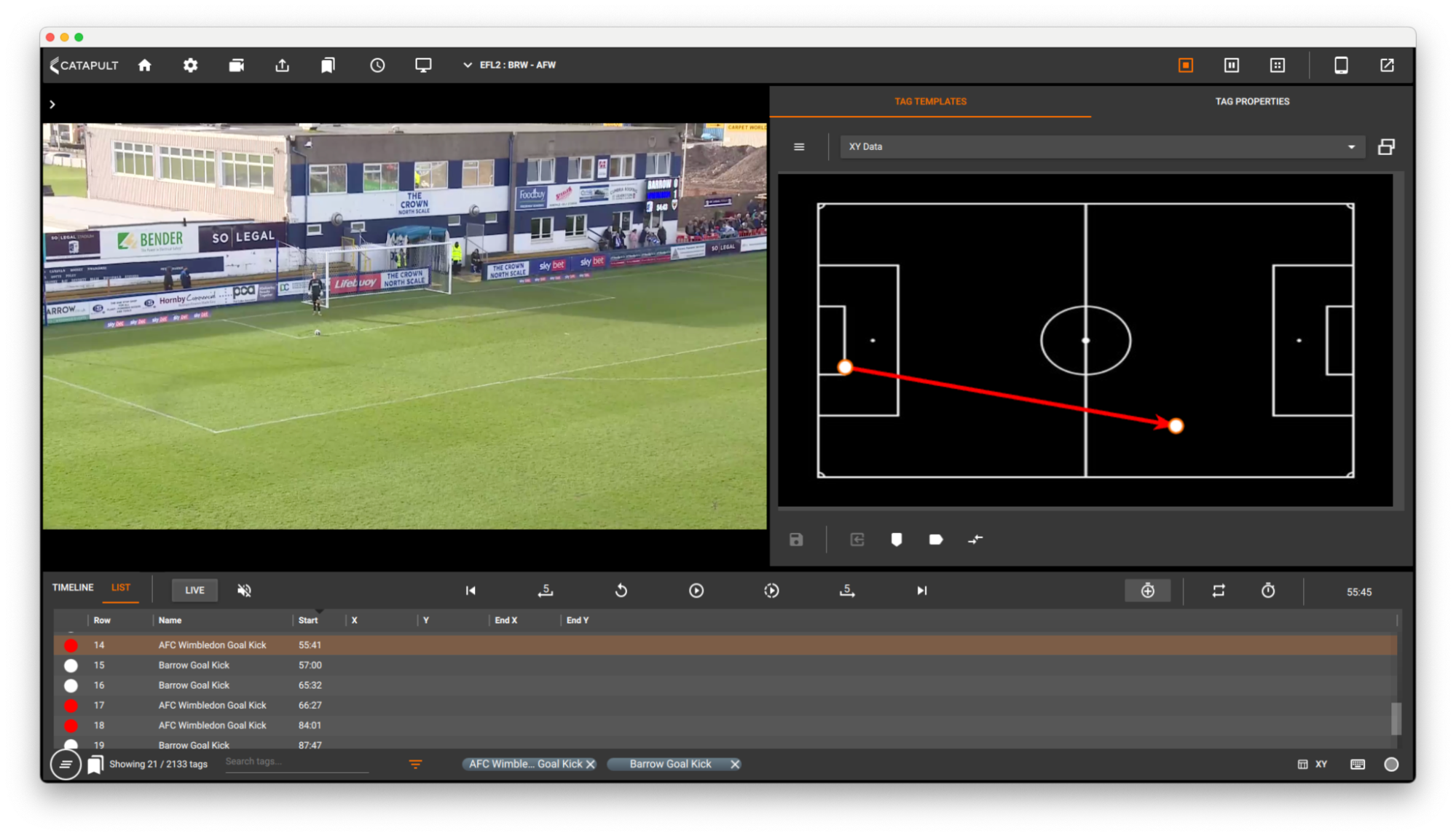Switch to the Tag Properties tab
Screen dimensions: 1456x836
(1252, 101)
